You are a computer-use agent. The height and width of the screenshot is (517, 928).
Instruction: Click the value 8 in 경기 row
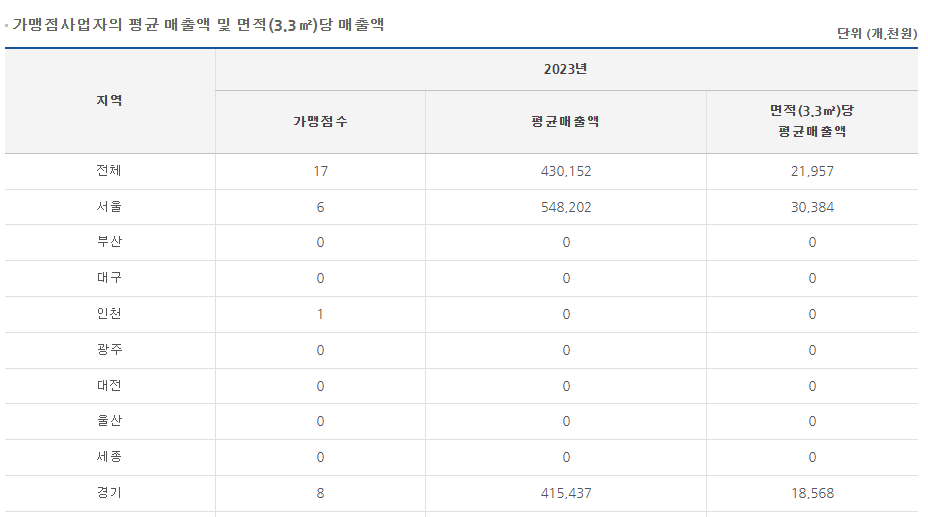(320, 493)
